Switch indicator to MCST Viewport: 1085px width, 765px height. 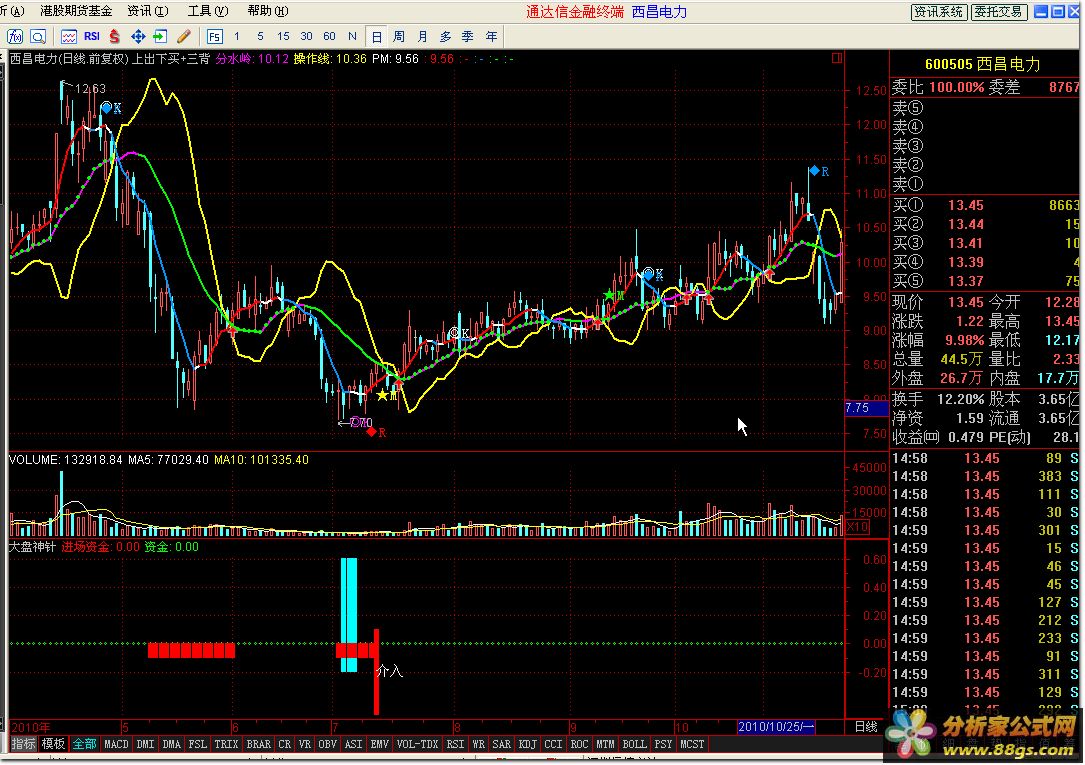pyautogui.click(x=692, y=744)
